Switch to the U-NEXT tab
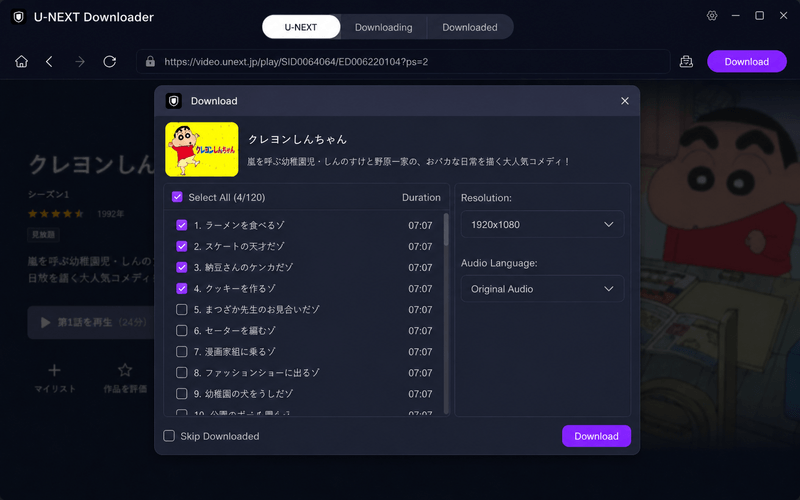The width and height of the screenshot is (800, 500). coord(301,27)
